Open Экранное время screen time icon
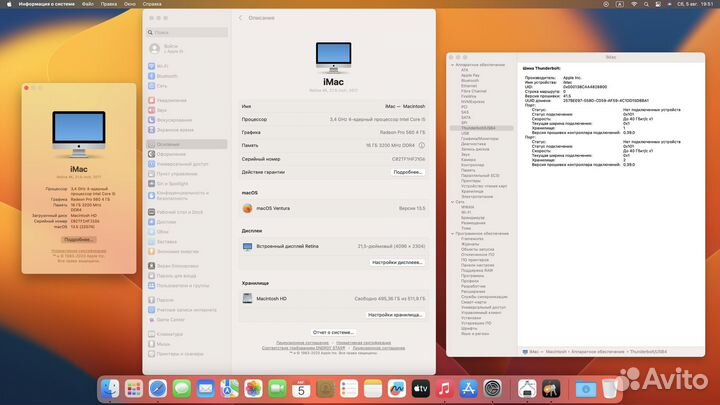 click(x=152, y=130)
